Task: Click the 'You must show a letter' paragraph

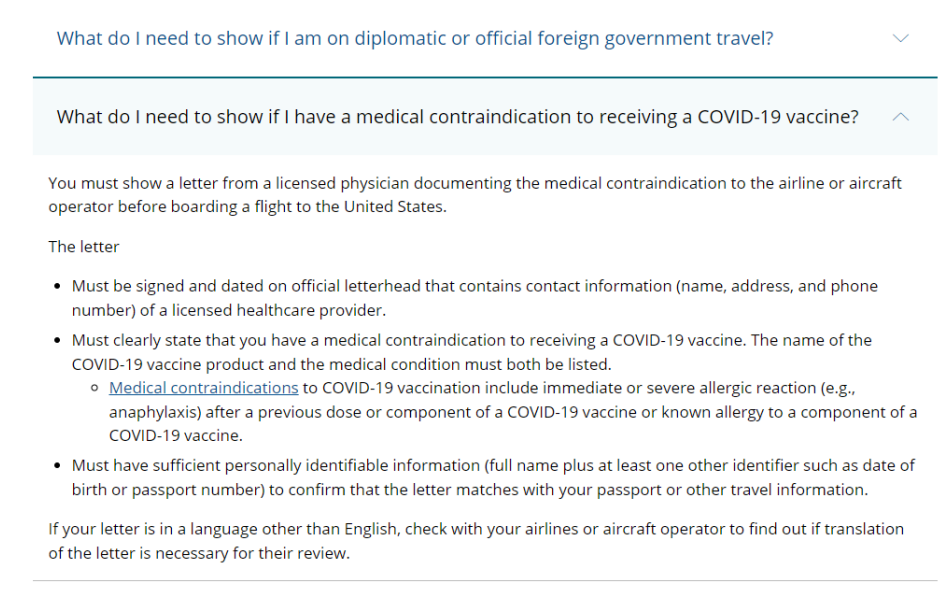Action: tap(475, 195)
